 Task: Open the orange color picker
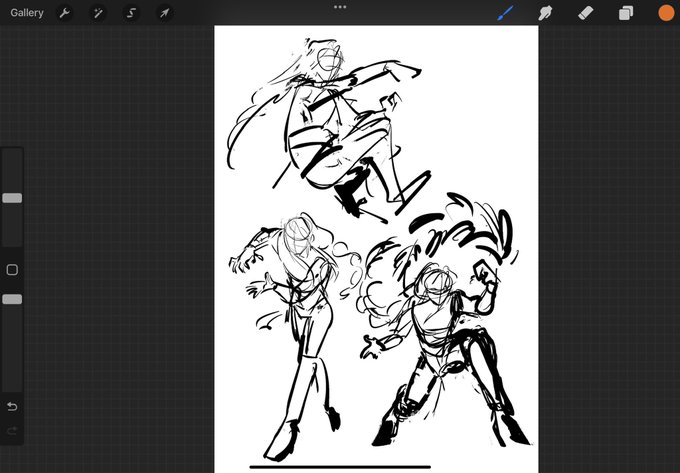point(666,13)
